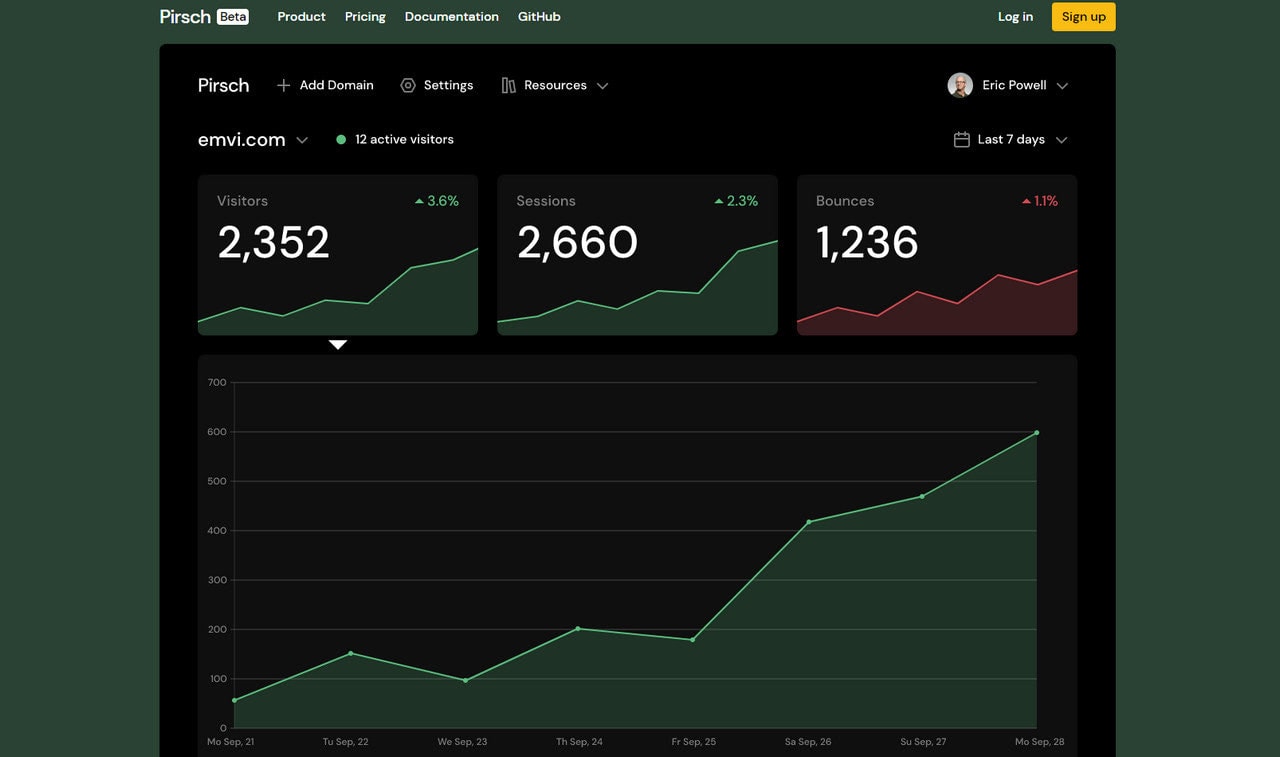Click the Mo Sep, 28 chart data point
Screen dimensions: 1280x757
click(x=1037, y=433)
